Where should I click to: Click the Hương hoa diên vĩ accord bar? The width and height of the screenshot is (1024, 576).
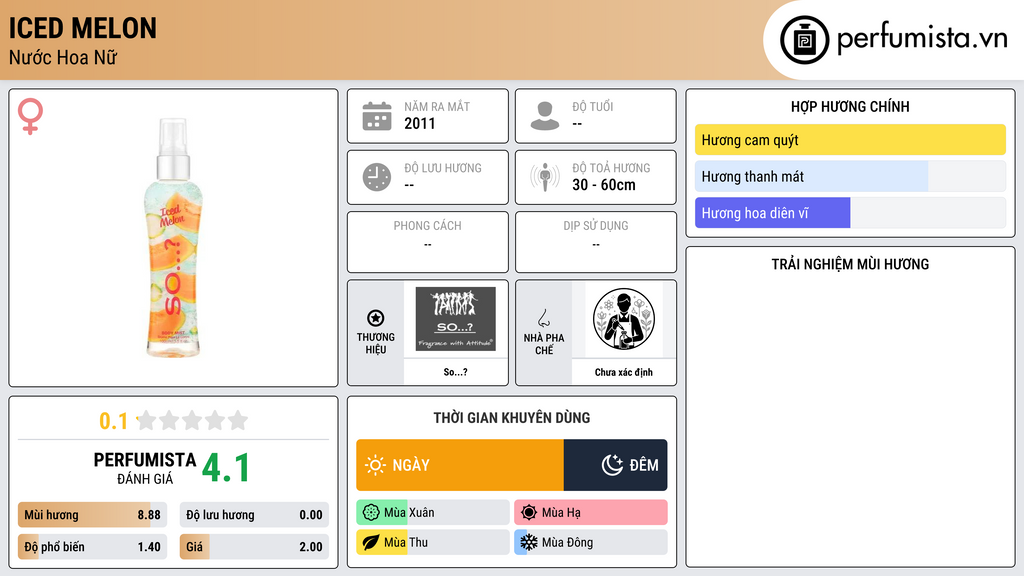tap(850, 213)
